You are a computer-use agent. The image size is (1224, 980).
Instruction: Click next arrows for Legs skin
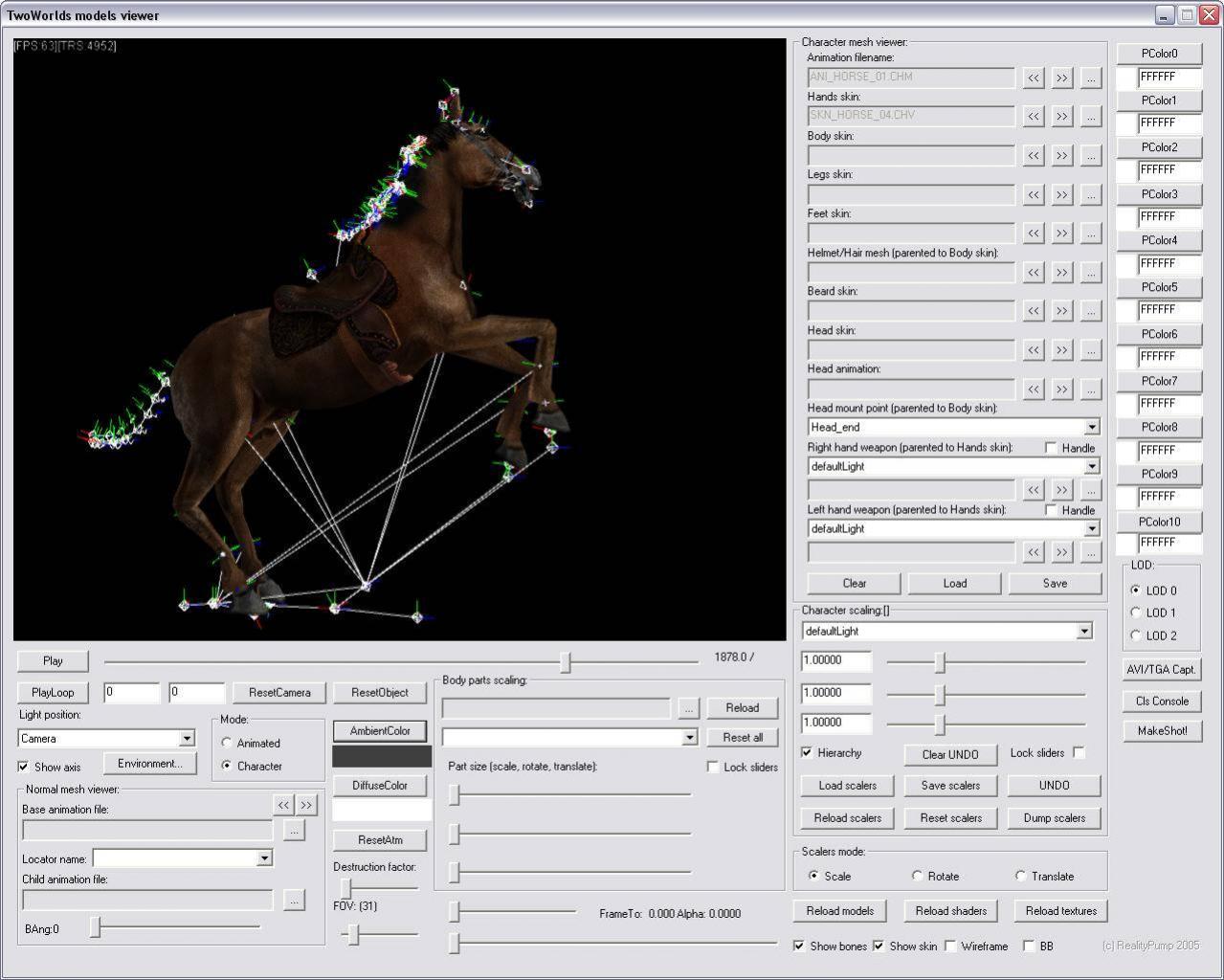coord(1061,194)
